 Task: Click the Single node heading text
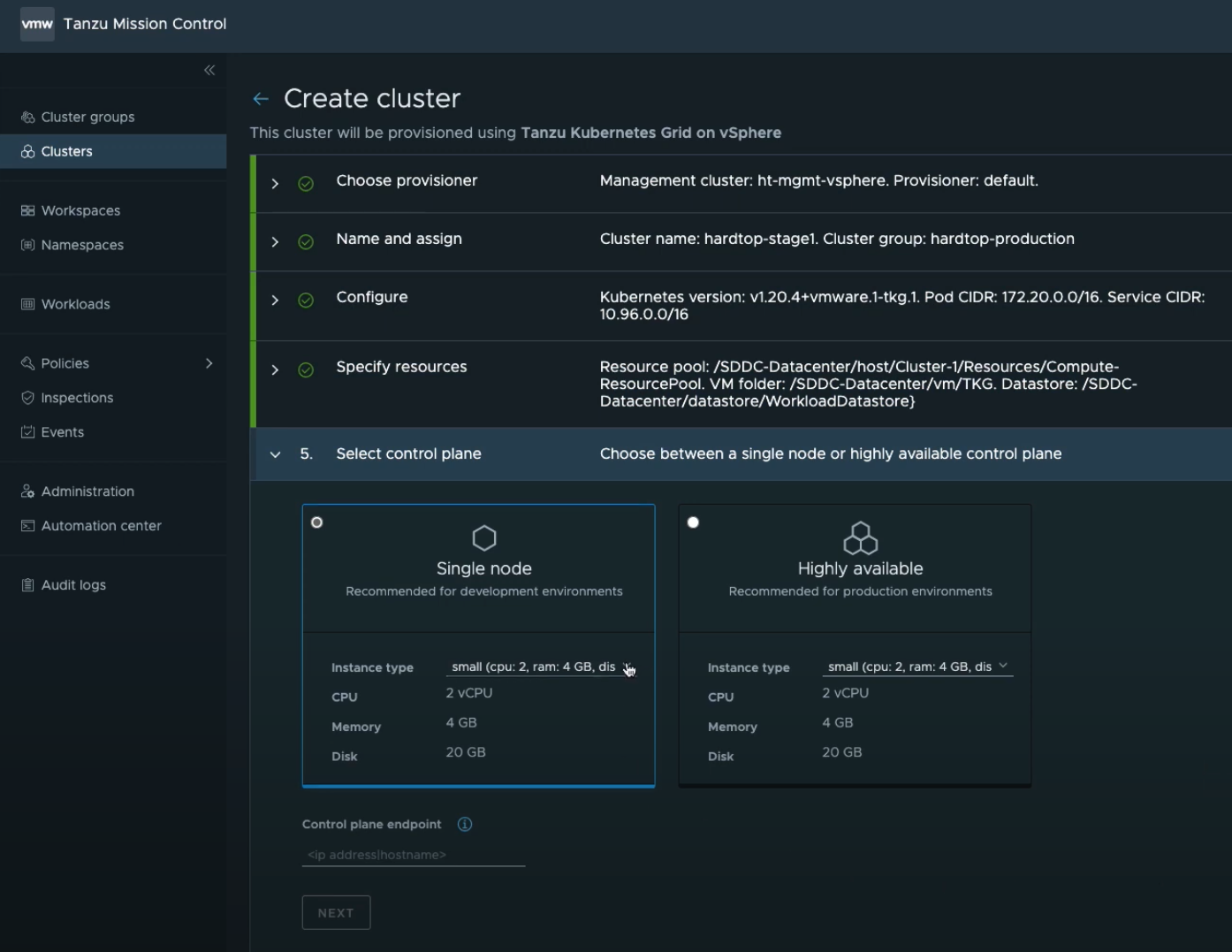pyautogui.click(x=484, y=568)
